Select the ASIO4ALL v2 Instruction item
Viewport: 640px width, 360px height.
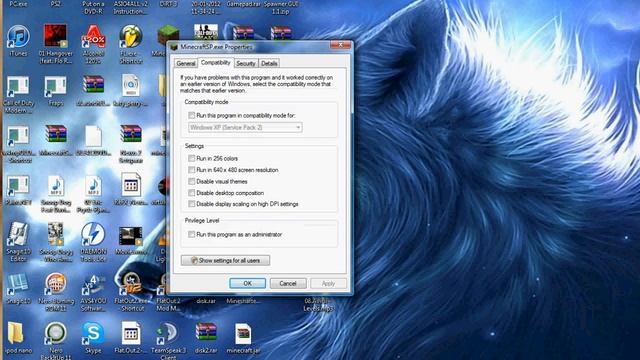131,8
